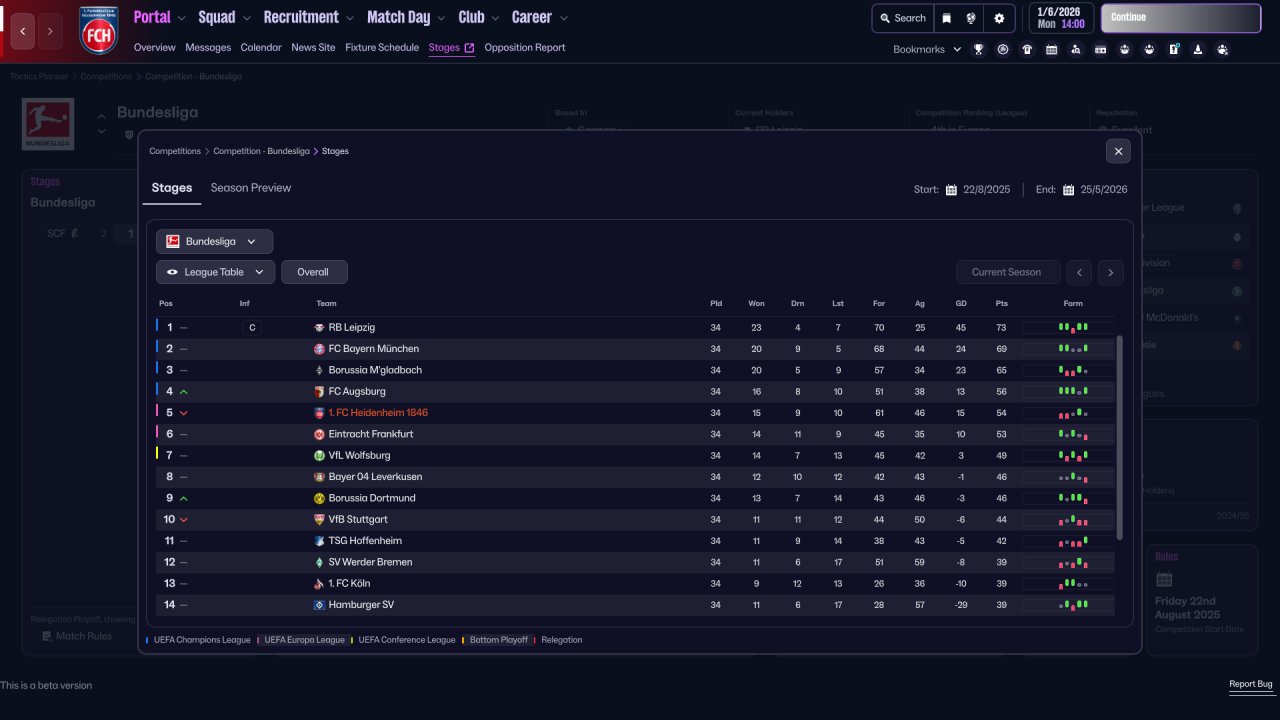Click the date and time display
Viewport: 1280px width, 720px height.
[x=1060, y=18]
